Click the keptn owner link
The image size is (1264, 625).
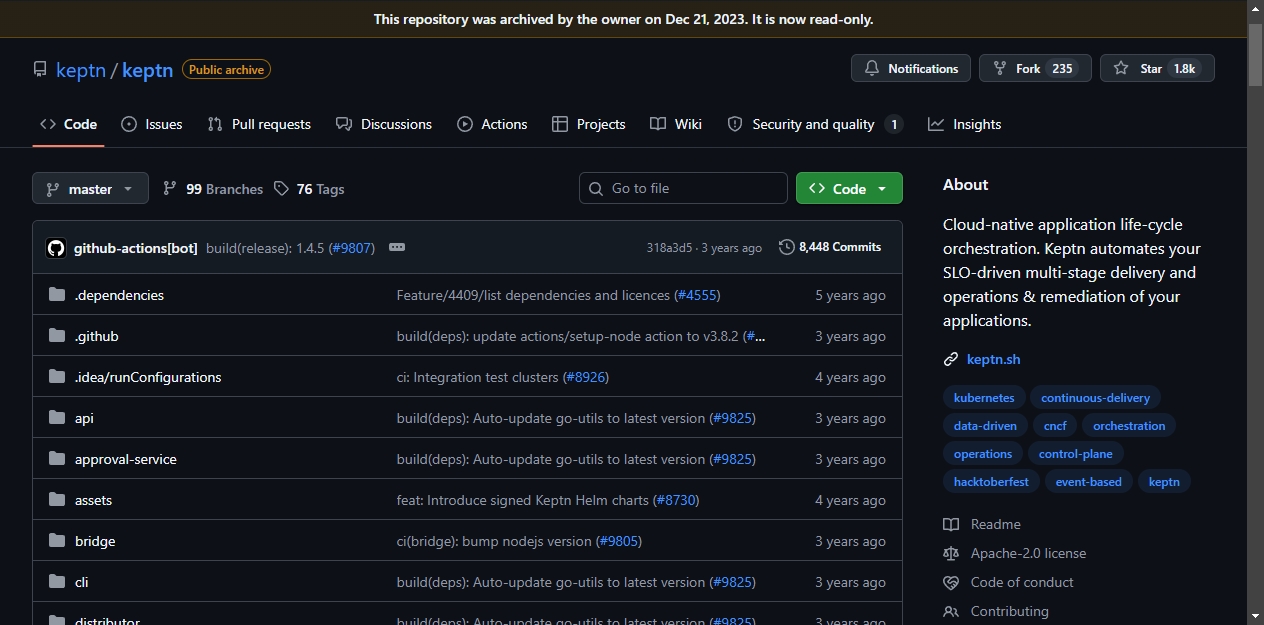tap(81, 70)
